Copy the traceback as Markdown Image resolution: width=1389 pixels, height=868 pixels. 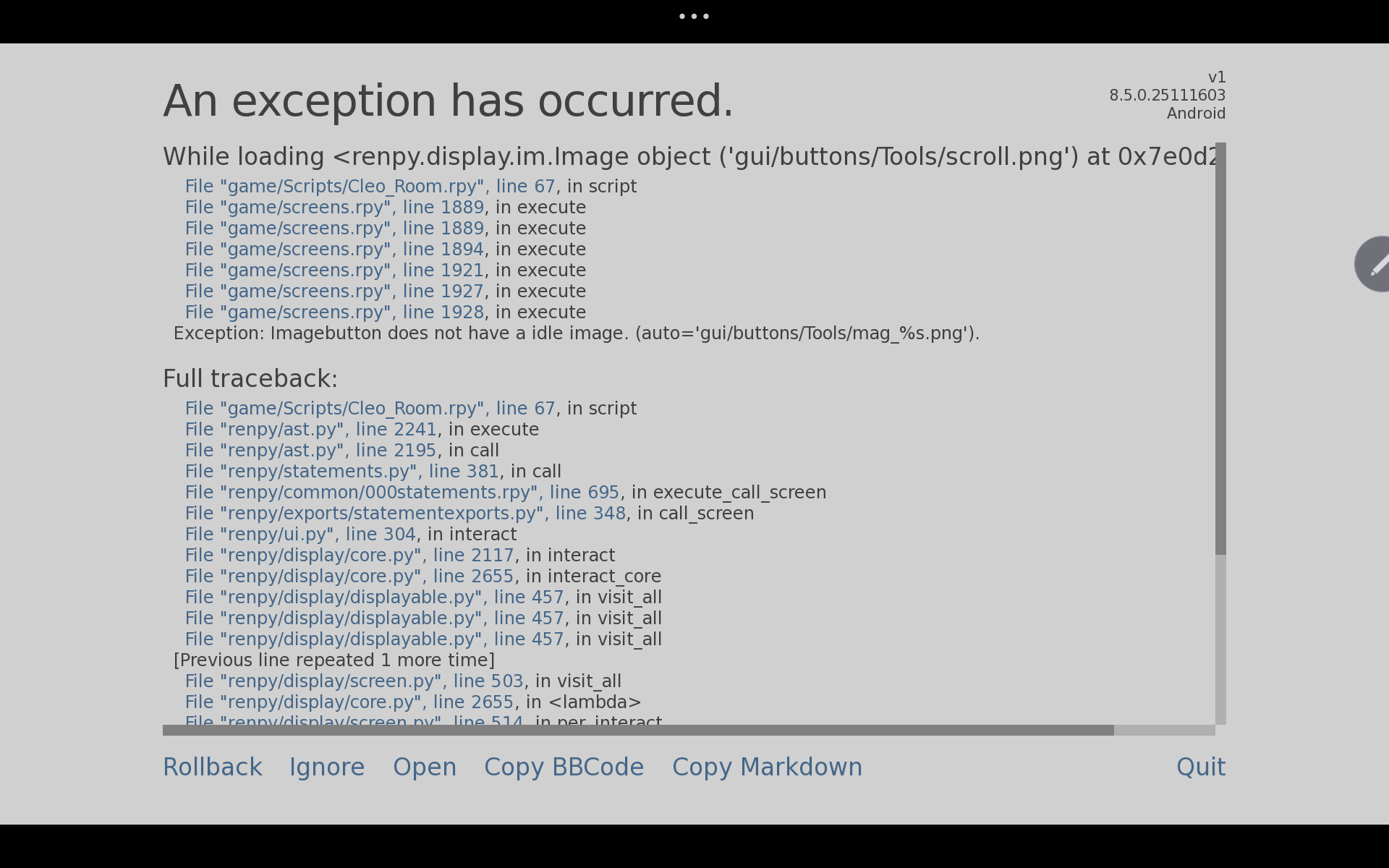click(x=767, y=767)
